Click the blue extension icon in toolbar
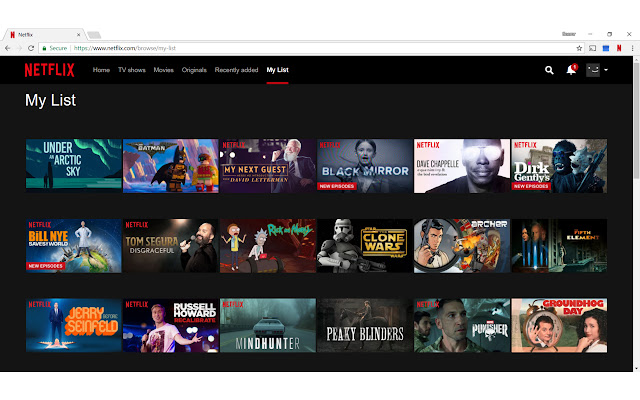 606,48
